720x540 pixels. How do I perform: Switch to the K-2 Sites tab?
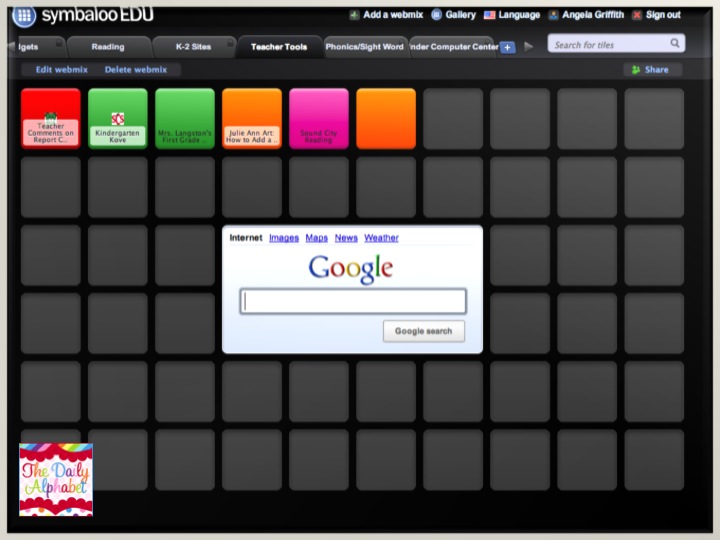tap(193, 47)
